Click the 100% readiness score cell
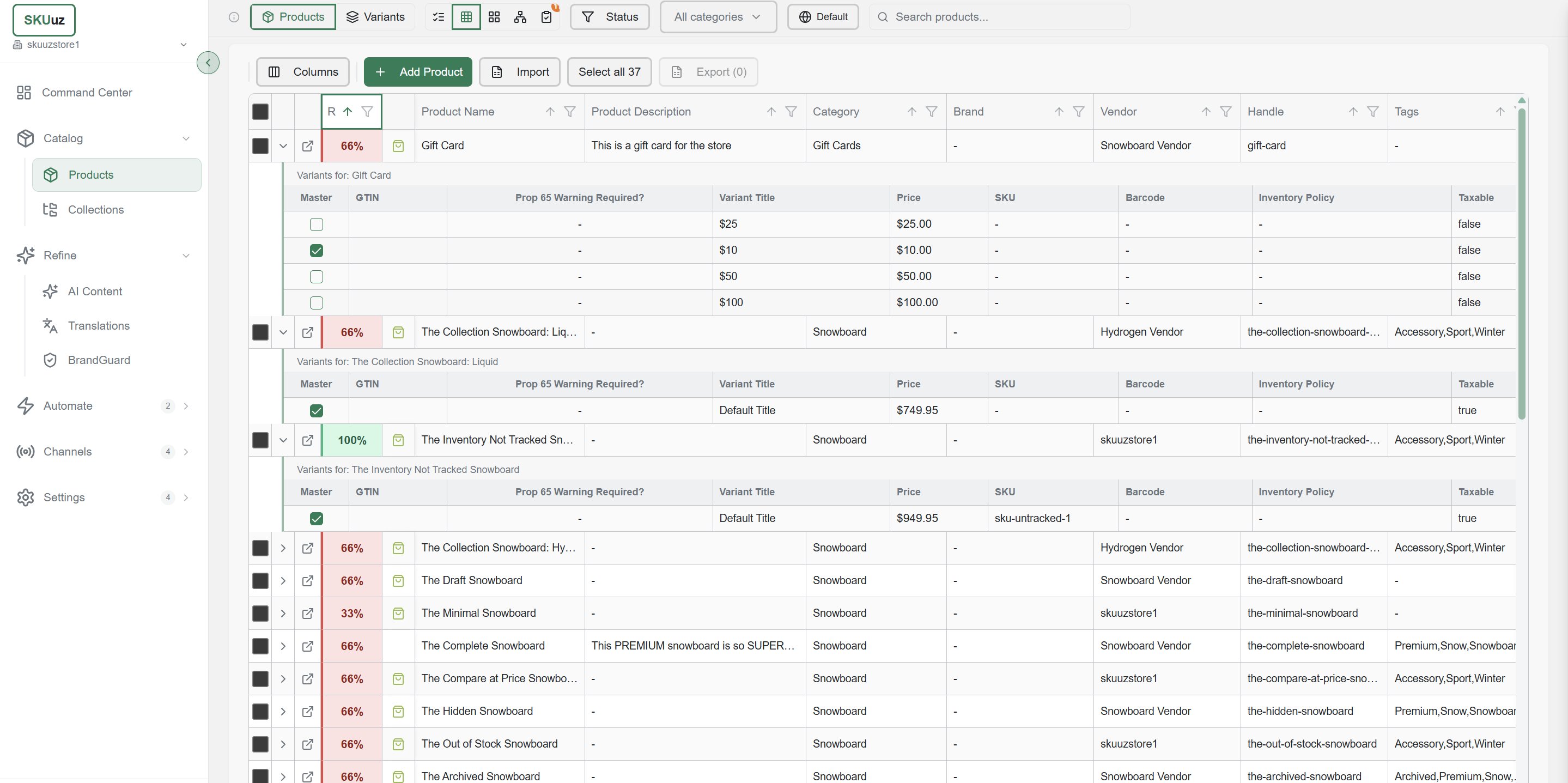Viewport: 1568px width, 783px height. click(x=352, y=440)
